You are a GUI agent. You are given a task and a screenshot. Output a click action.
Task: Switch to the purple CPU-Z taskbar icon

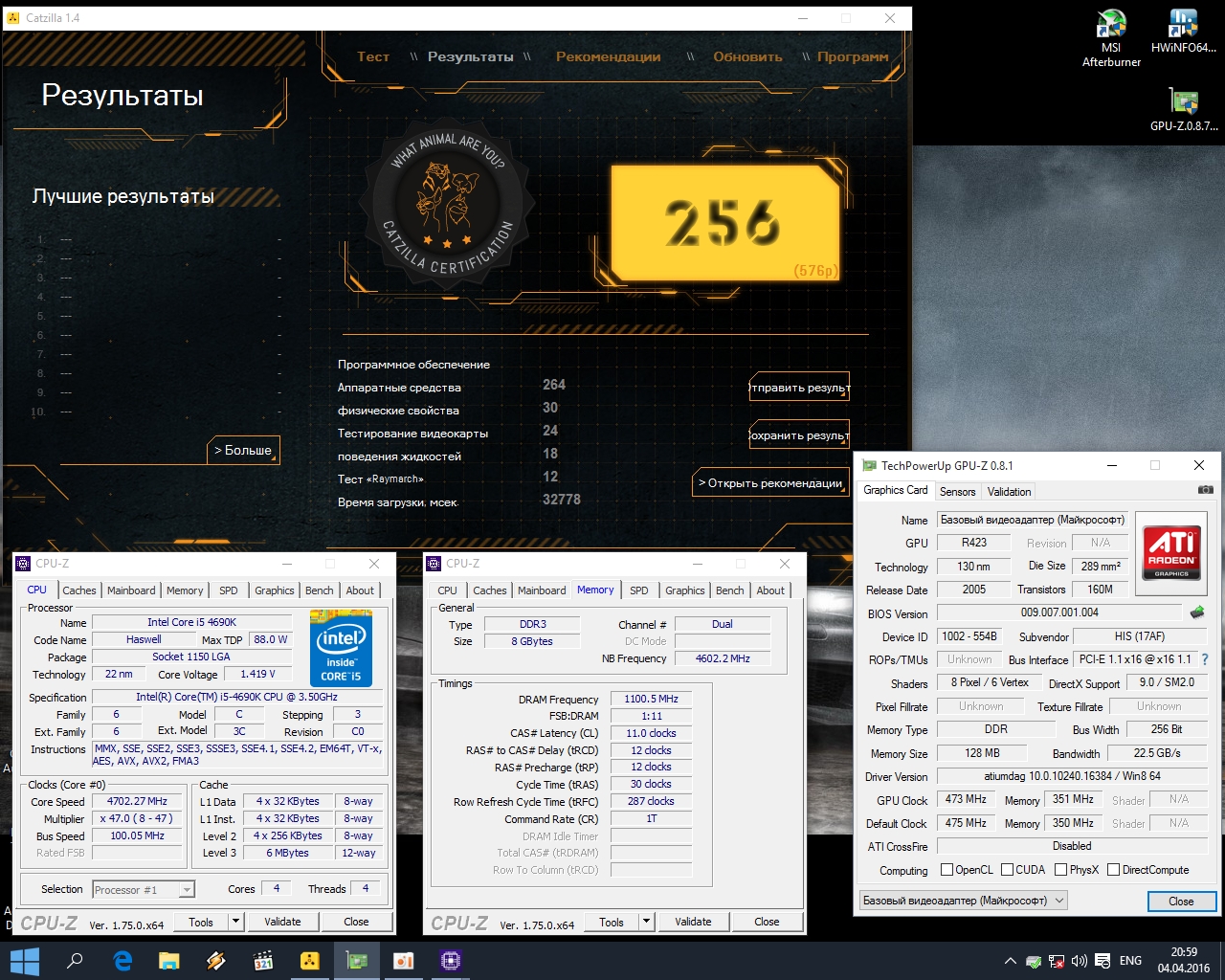(451, 961)
